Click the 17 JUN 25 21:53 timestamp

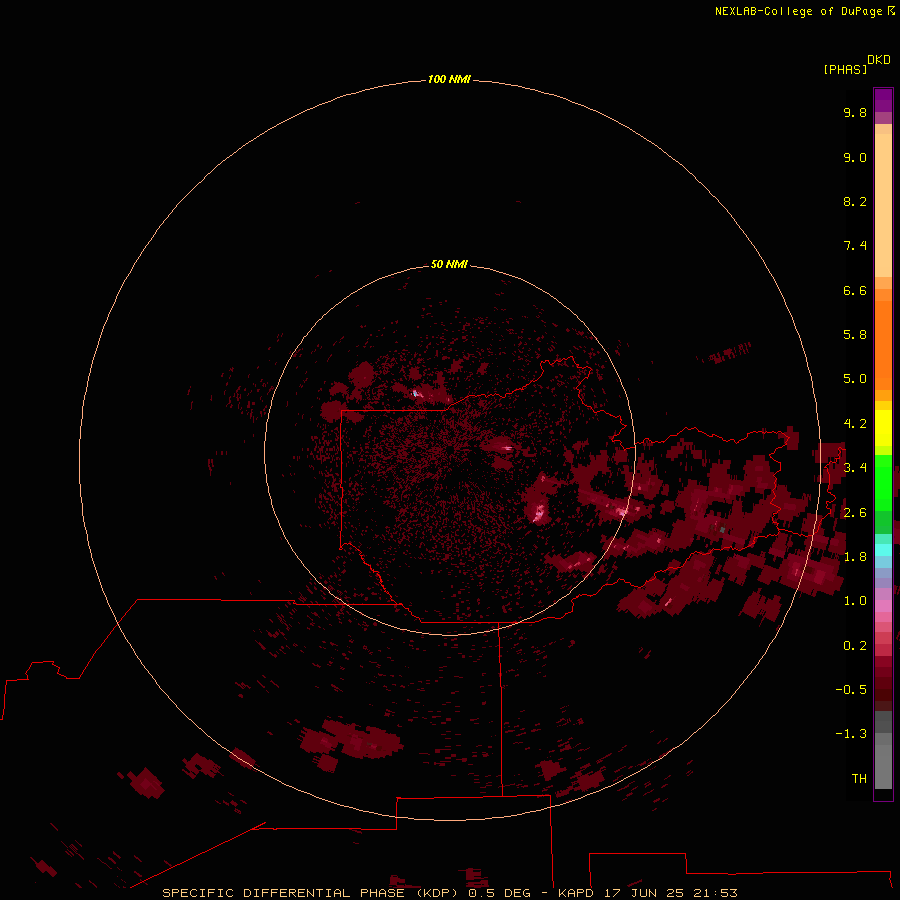(x=670, y=893)
